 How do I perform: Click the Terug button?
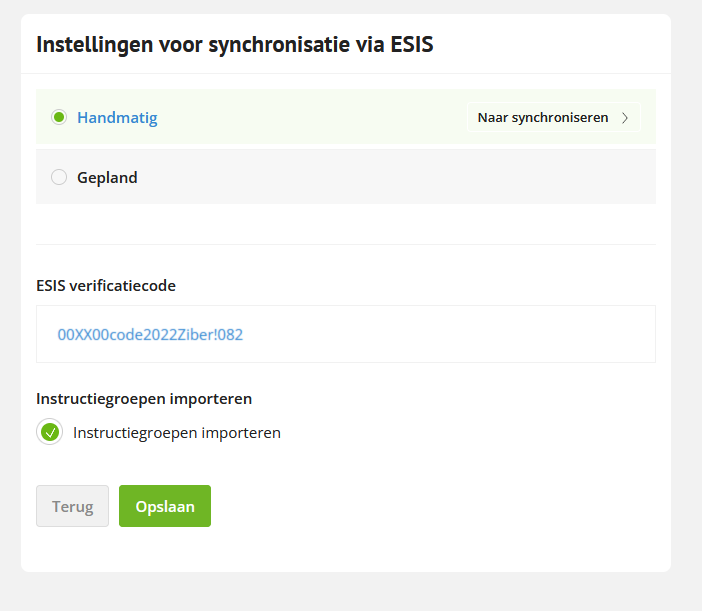click(73, 506)
